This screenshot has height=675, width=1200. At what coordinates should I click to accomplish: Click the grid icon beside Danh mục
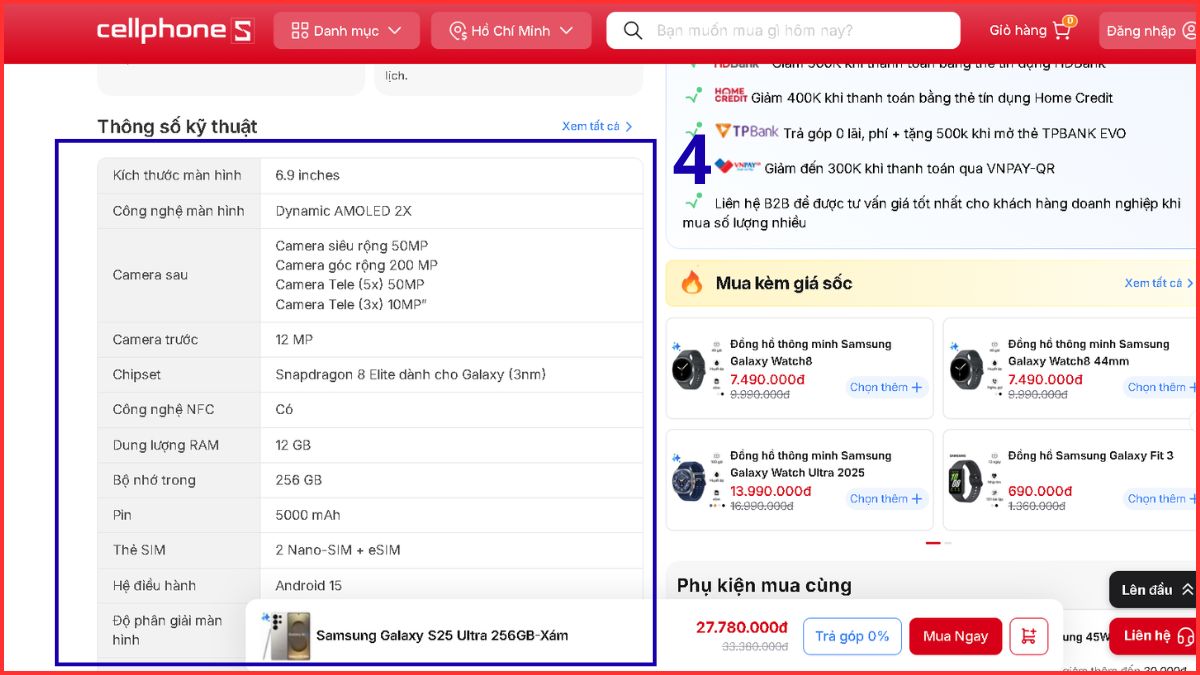[299, 30]
